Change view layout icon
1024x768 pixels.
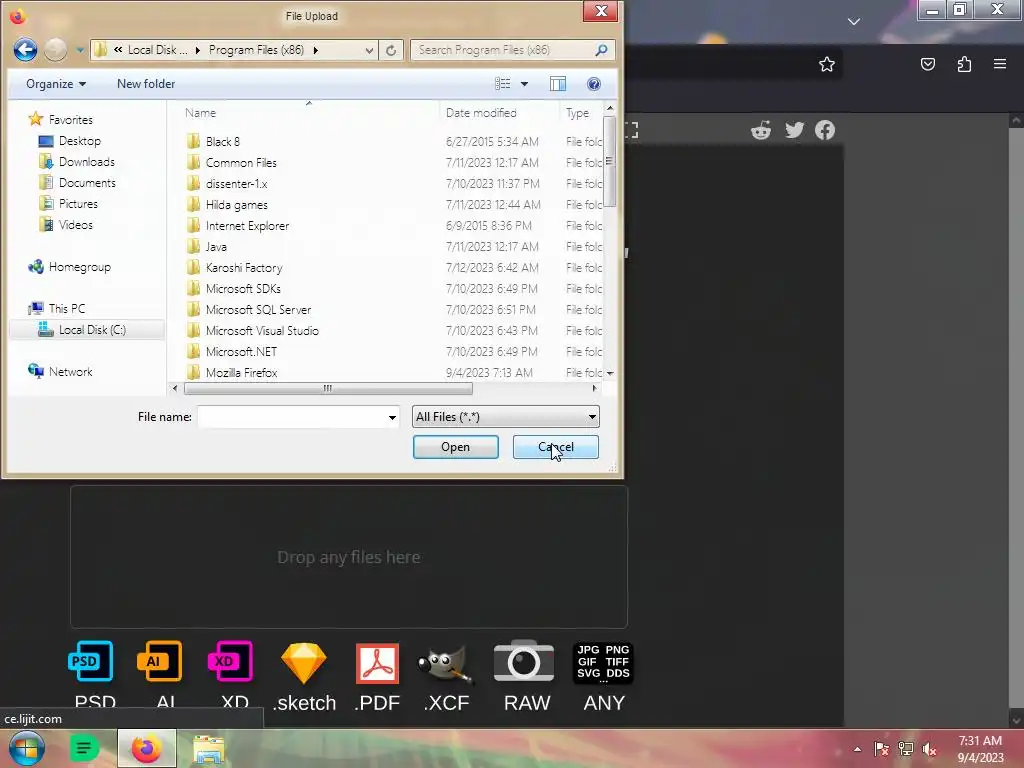502,84
